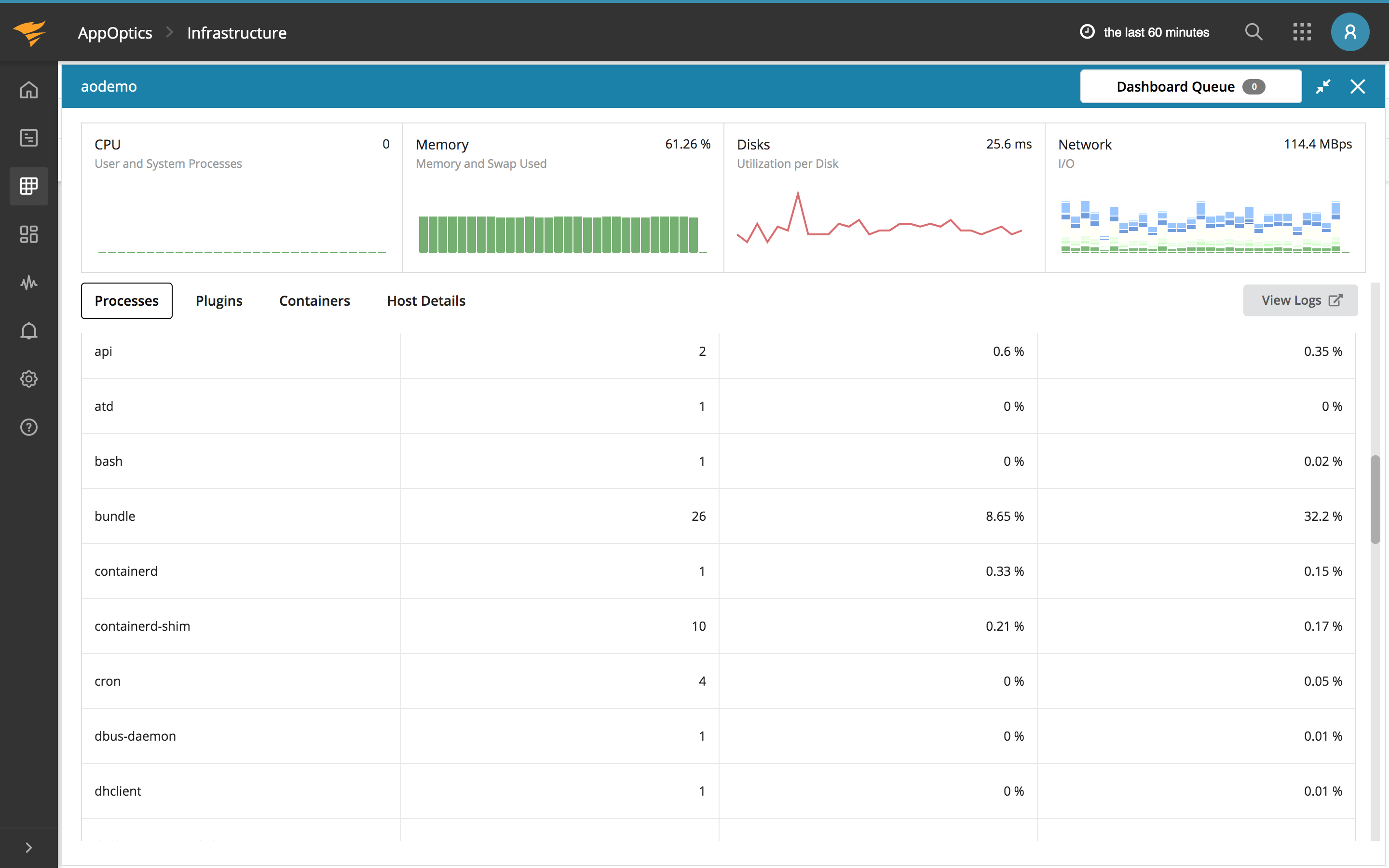
Task: Click the process list scrollbar thumb
Action: (x=1375, y=500)
